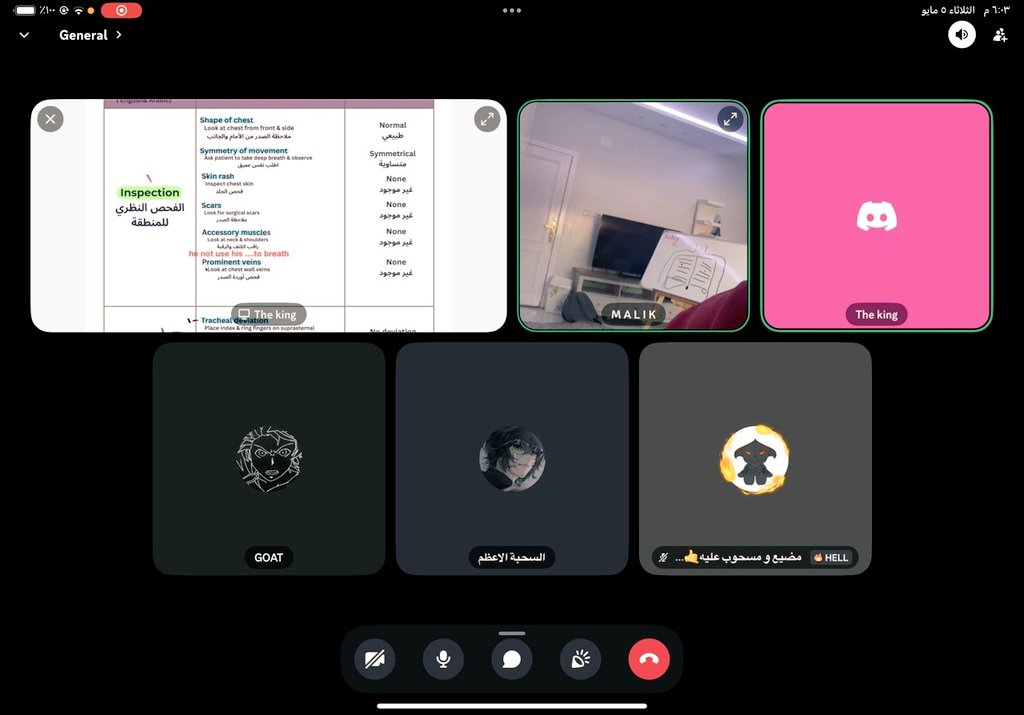This screenshot has height=715, width=1024.
Task: Tap the Accessory muscles entry
Action: [x=236, y=232]
